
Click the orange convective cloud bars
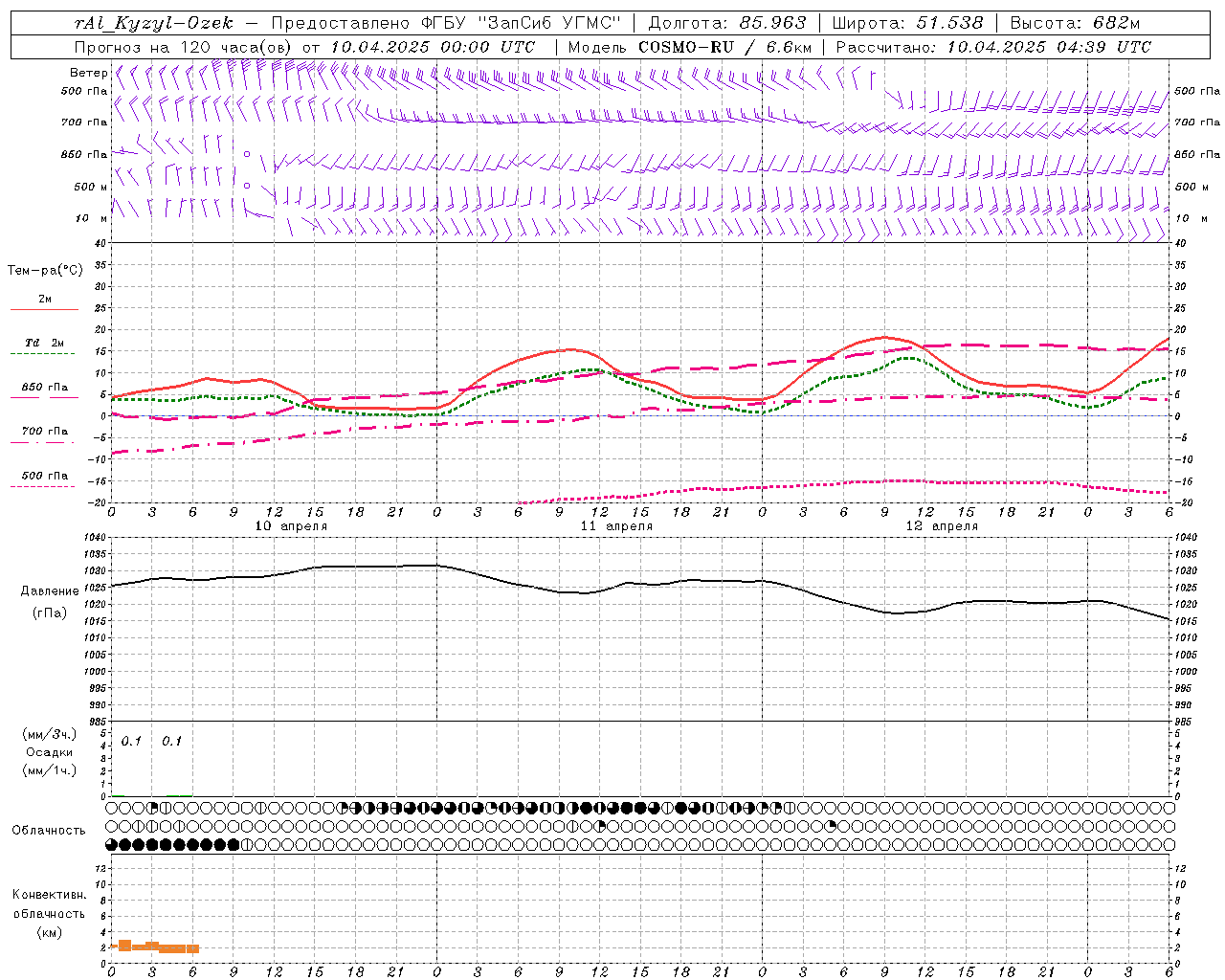coord(155,947)
